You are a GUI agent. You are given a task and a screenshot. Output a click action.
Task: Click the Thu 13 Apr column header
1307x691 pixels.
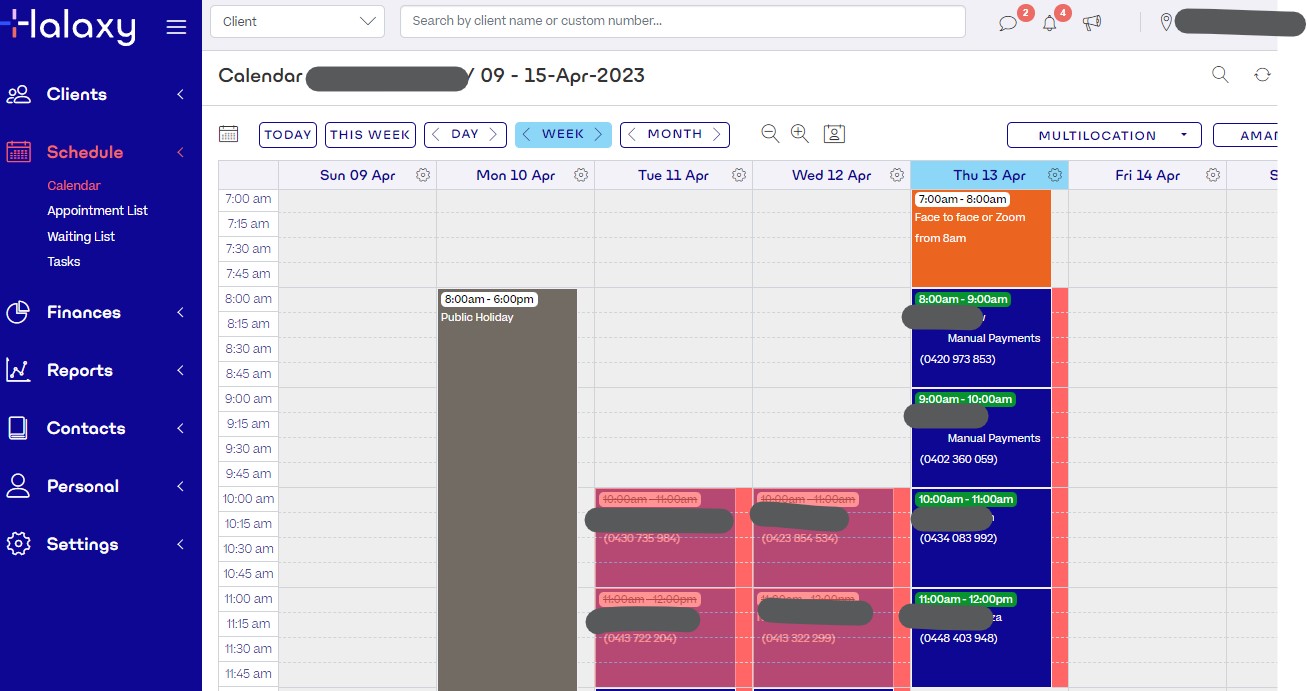pyautogui.click(x=989, y=175)
